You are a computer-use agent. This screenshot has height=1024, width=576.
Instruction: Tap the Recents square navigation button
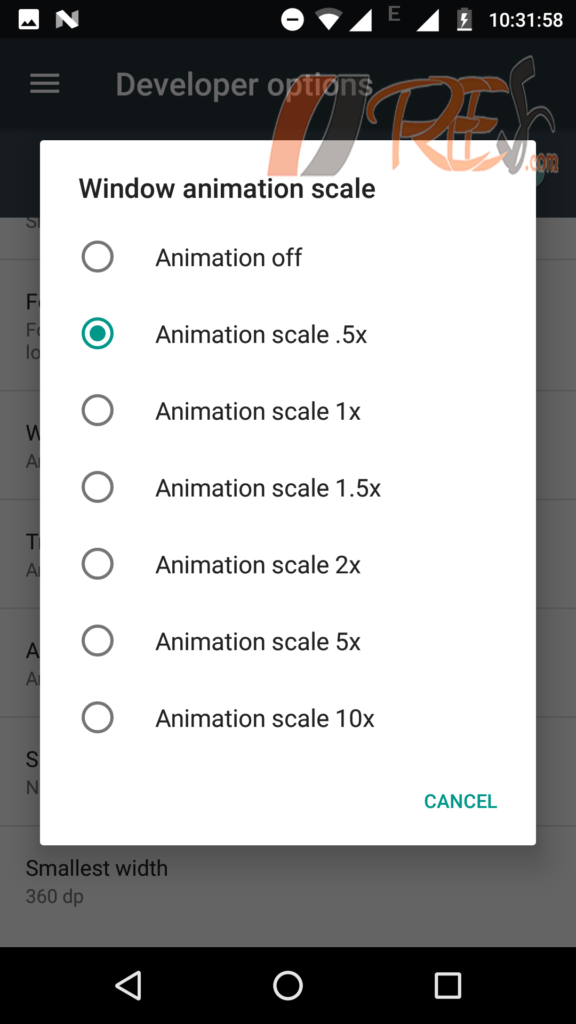tap(447, 984)
